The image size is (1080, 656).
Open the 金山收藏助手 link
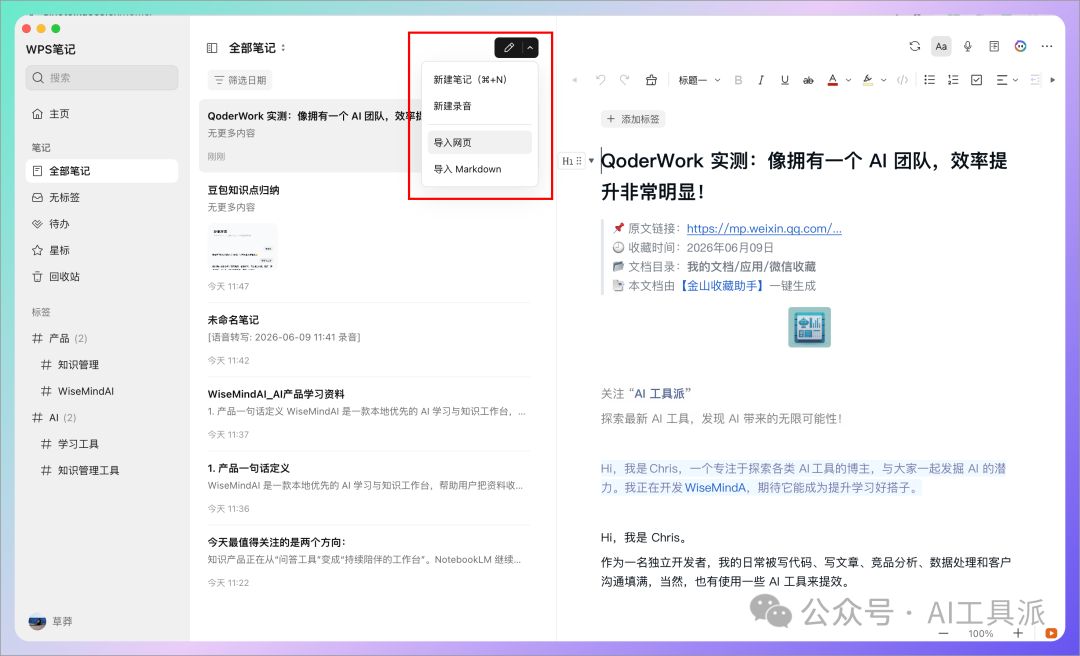(x=722, y=285)
